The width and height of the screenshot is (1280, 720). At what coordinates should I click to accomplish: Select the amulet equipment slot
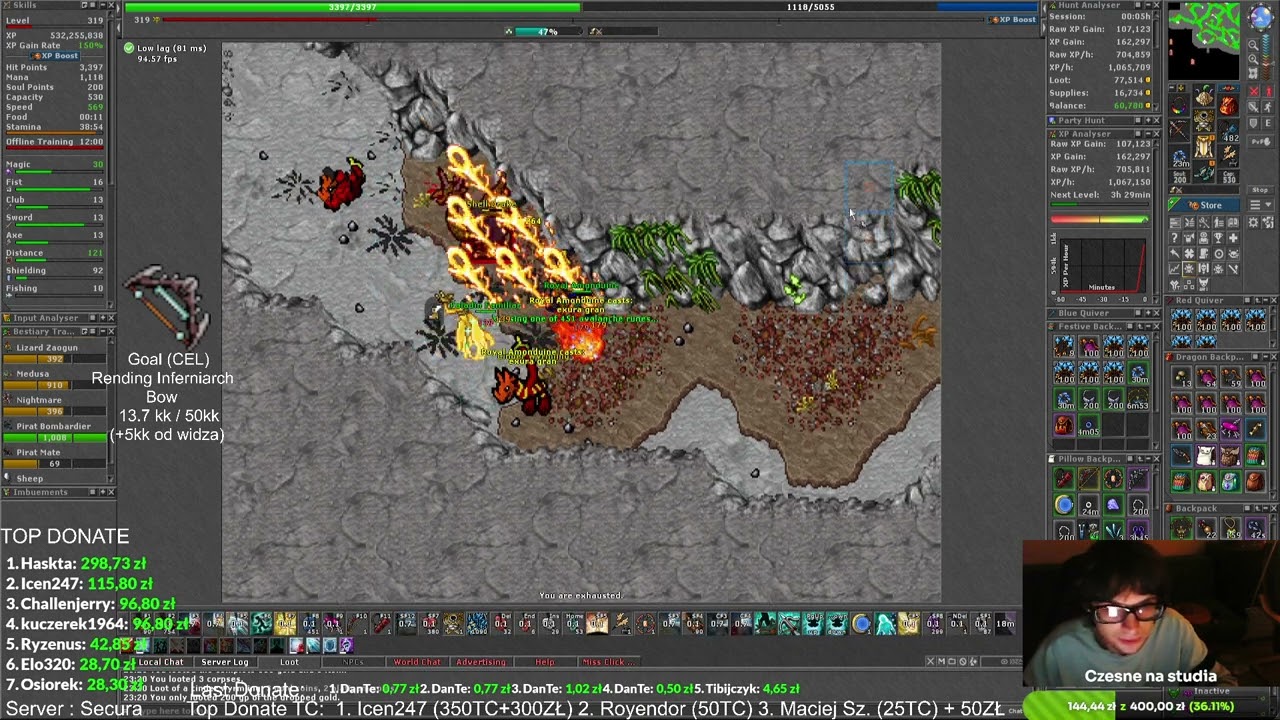(x=1179, y=106)
